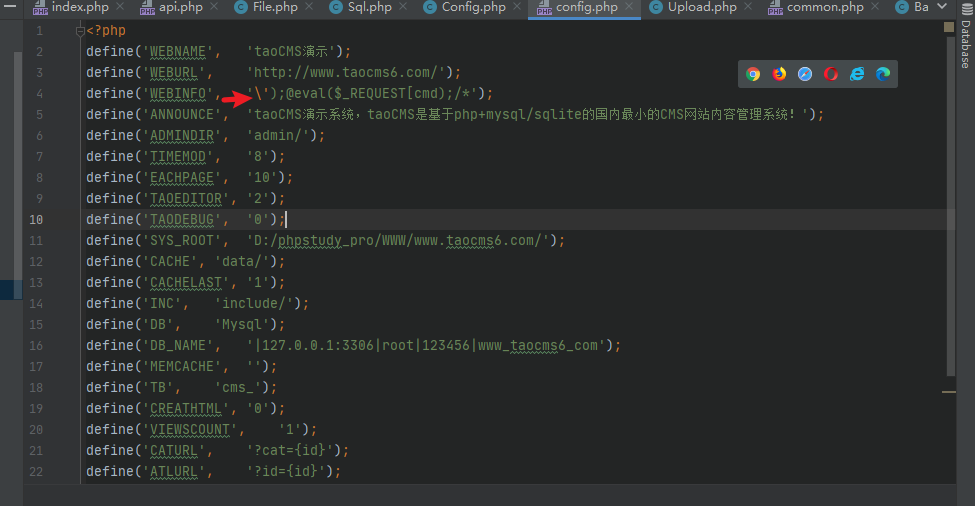Screen dimensions: 975x506
Task: Click line number 22 in gutter
Action: click(36, 472)
